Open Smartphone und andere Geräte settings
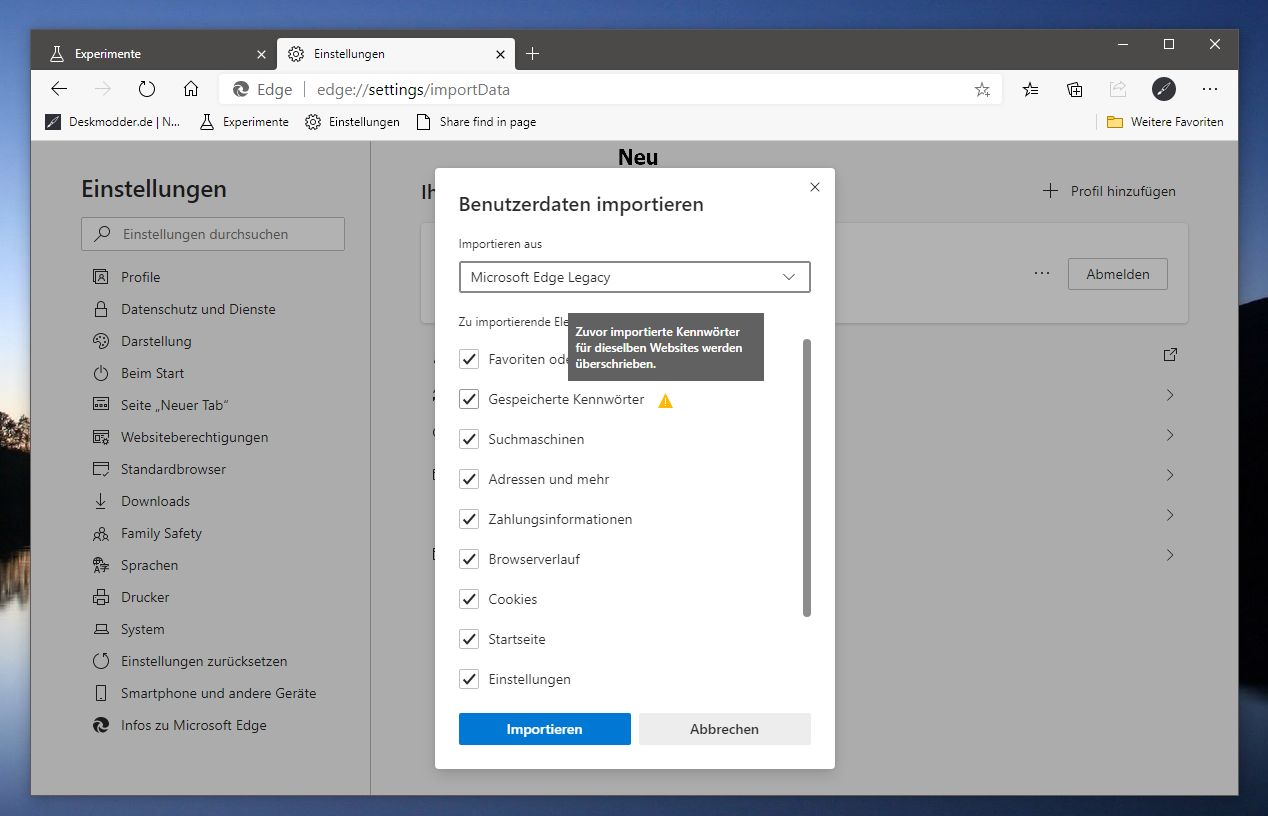The height and width of the screenshot is (816, 1268). click(x=218, y=693)
